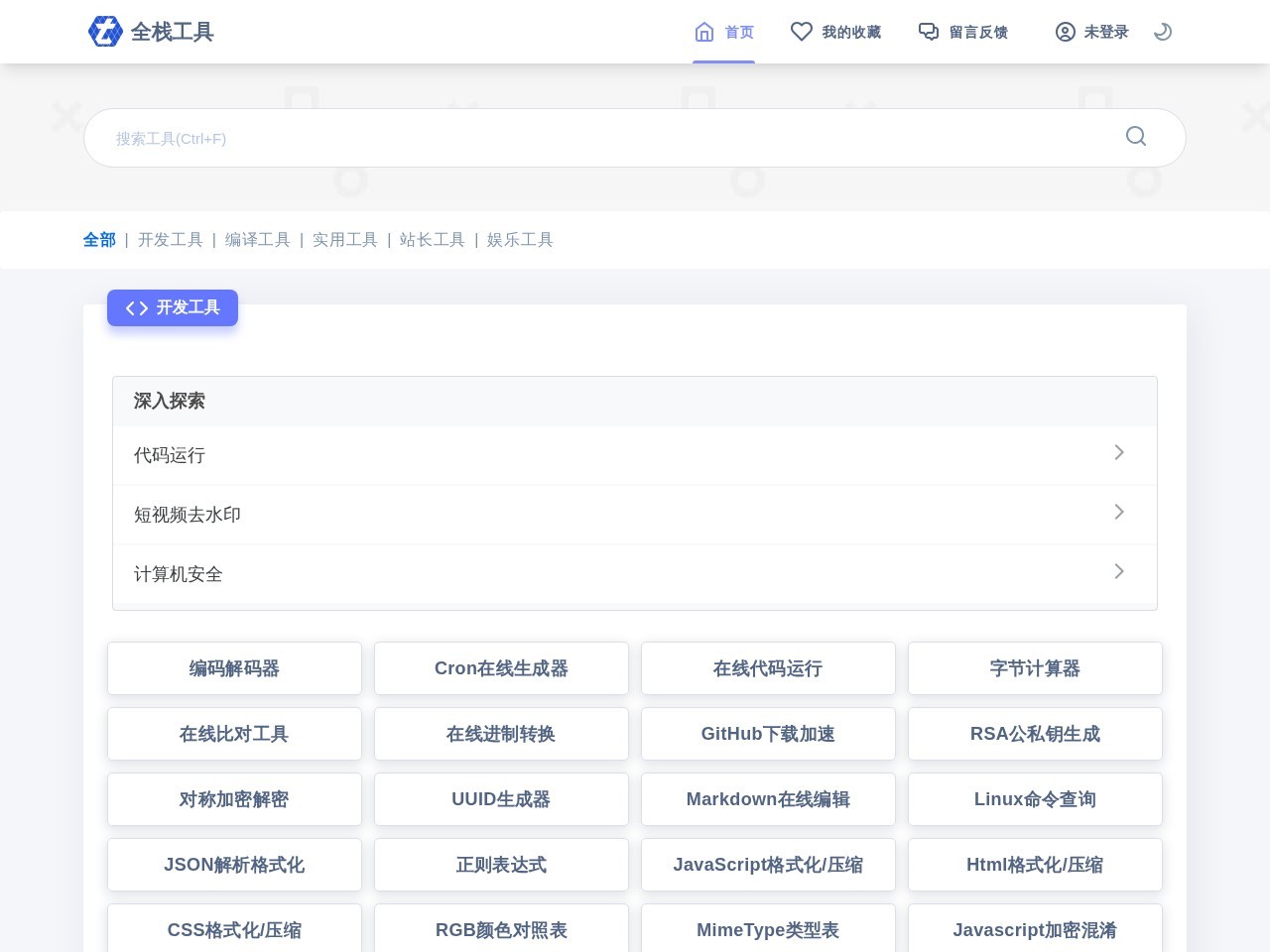This screenshot has height=952, width=1270.
Task: Select the 娱乐工具 category
Action: pos(520,239)
